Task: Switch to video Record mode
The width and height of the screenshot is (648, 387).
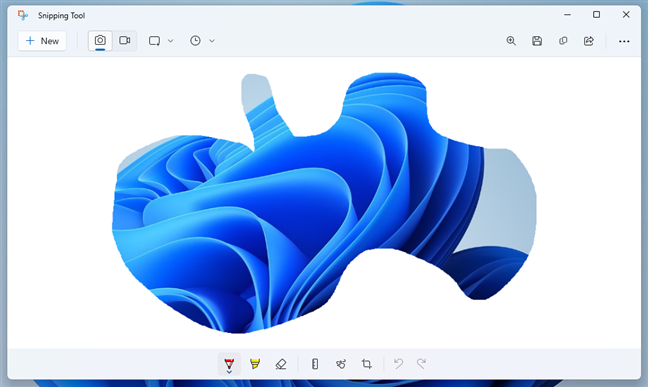Action: coord(124,41)
